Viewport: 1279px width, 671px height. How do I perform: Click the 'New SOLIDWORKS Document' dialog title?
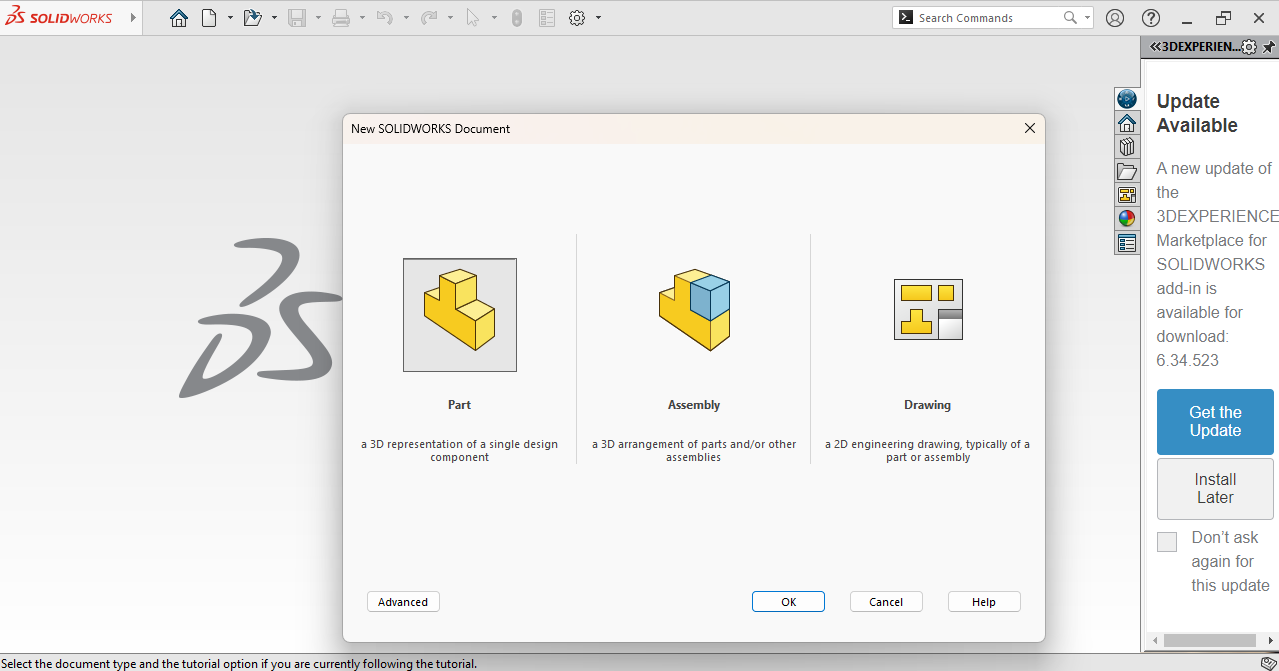point(430,128)
